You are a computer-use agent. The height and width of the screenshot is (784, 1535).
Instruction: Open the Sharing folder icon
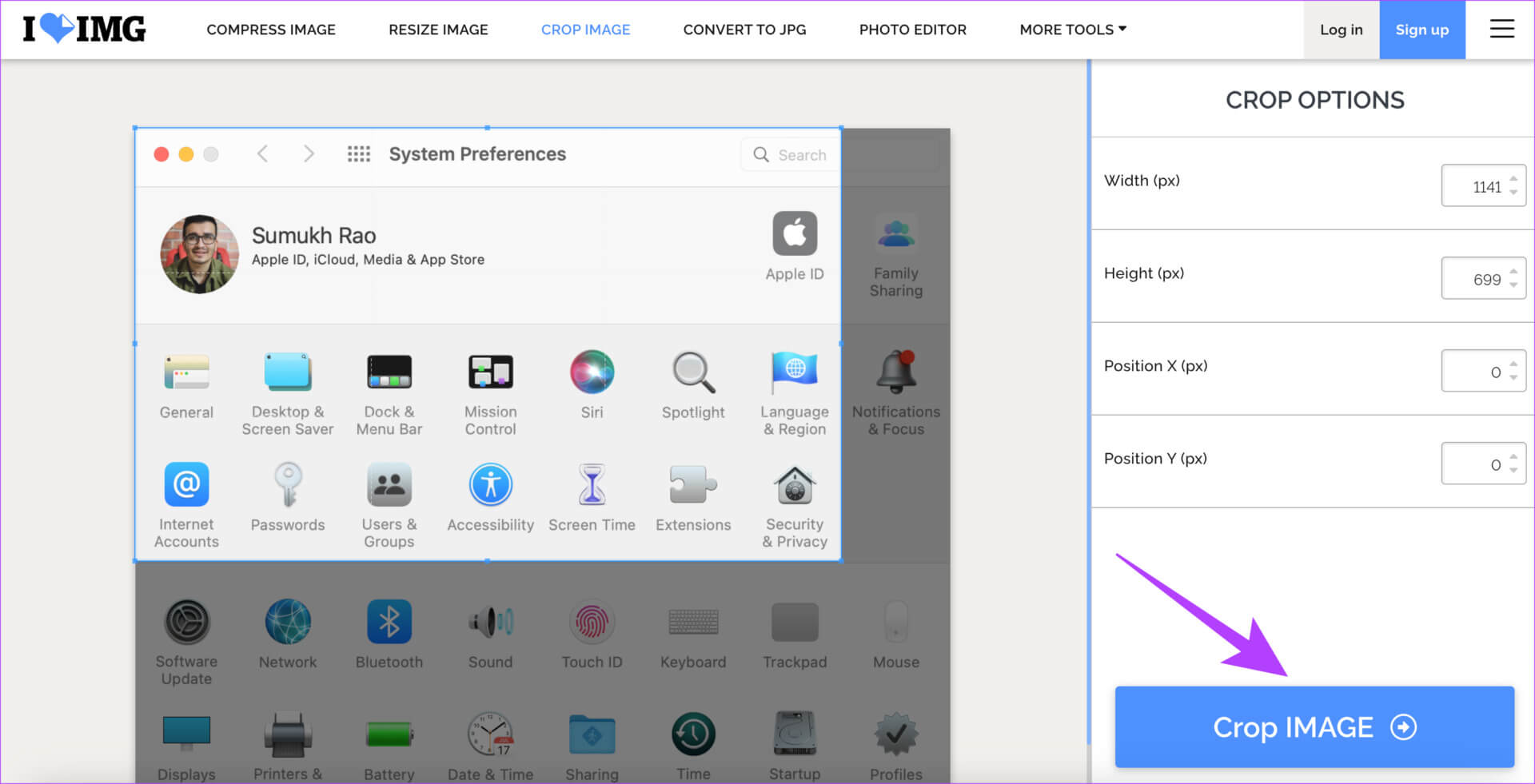(x=592, y=734)
